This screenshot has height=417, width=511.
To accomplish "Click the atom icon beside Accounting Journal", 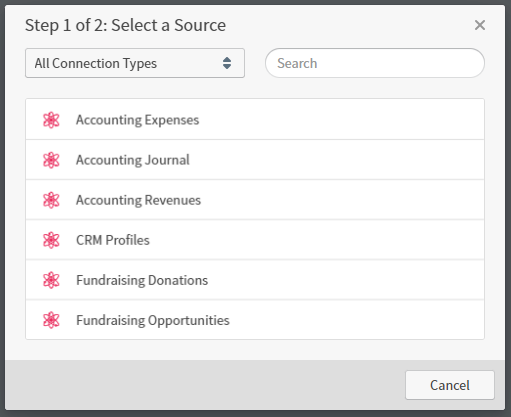I will [x=51, y=160].
